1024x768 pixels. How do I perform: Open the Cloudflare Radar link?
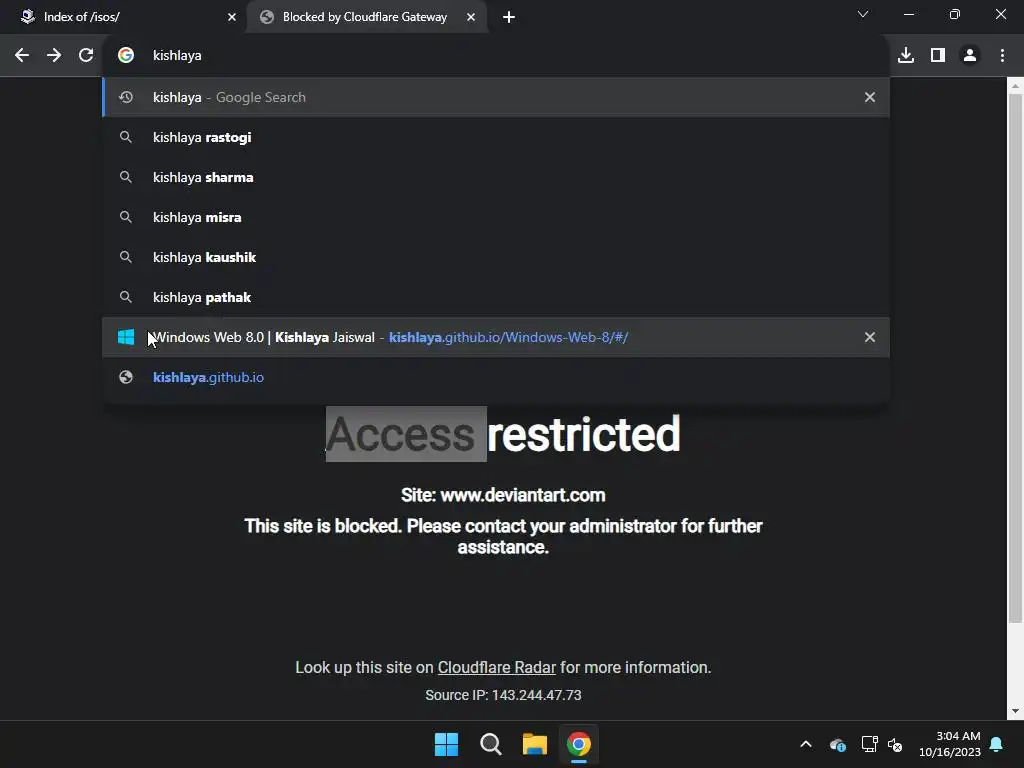pos(496,667)
